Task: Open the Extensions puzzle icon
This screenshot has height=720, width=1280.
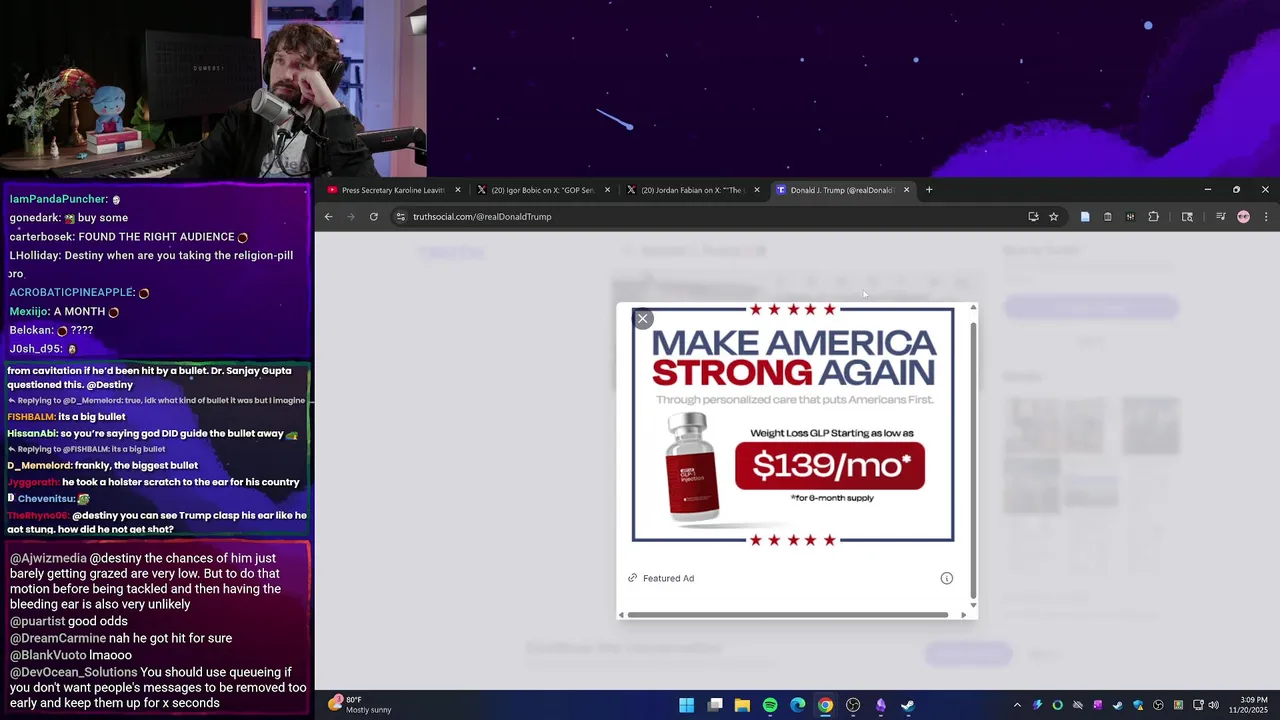Action: [x=1153, y=216]
